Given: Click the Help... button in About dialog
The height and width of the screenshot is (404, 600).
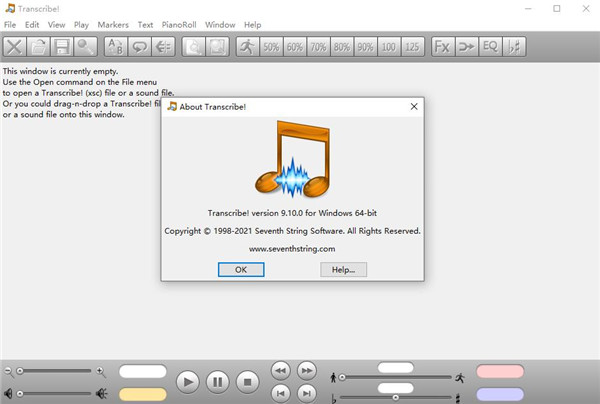Looking at the screenshot, I should (x=343, y=270).
